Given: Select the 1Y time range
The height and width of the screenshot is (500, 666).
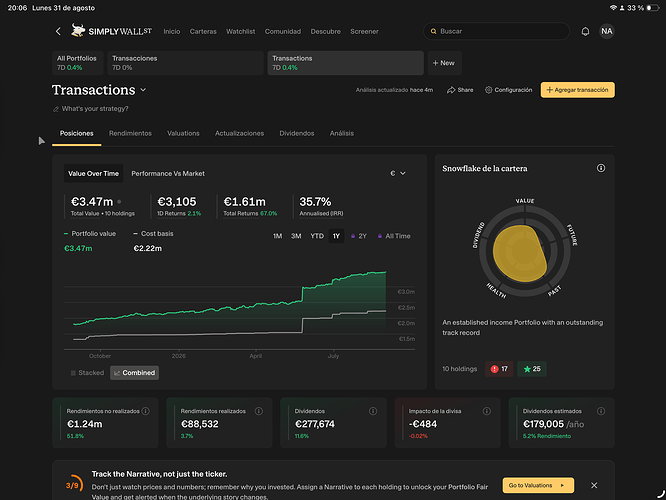Looking at the screenshot, I should [336, 236].
